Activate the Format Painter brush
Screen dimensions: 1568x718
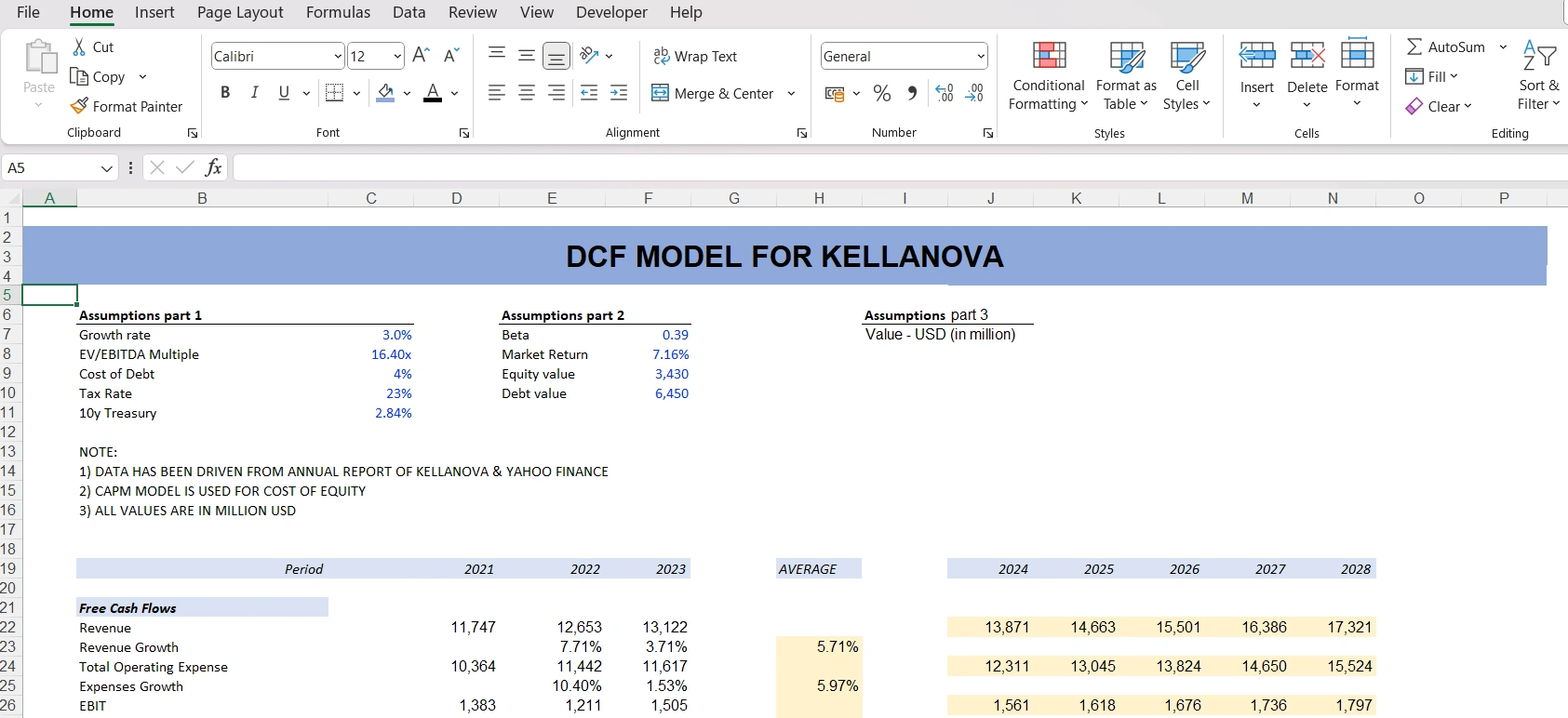pos(80,106)
